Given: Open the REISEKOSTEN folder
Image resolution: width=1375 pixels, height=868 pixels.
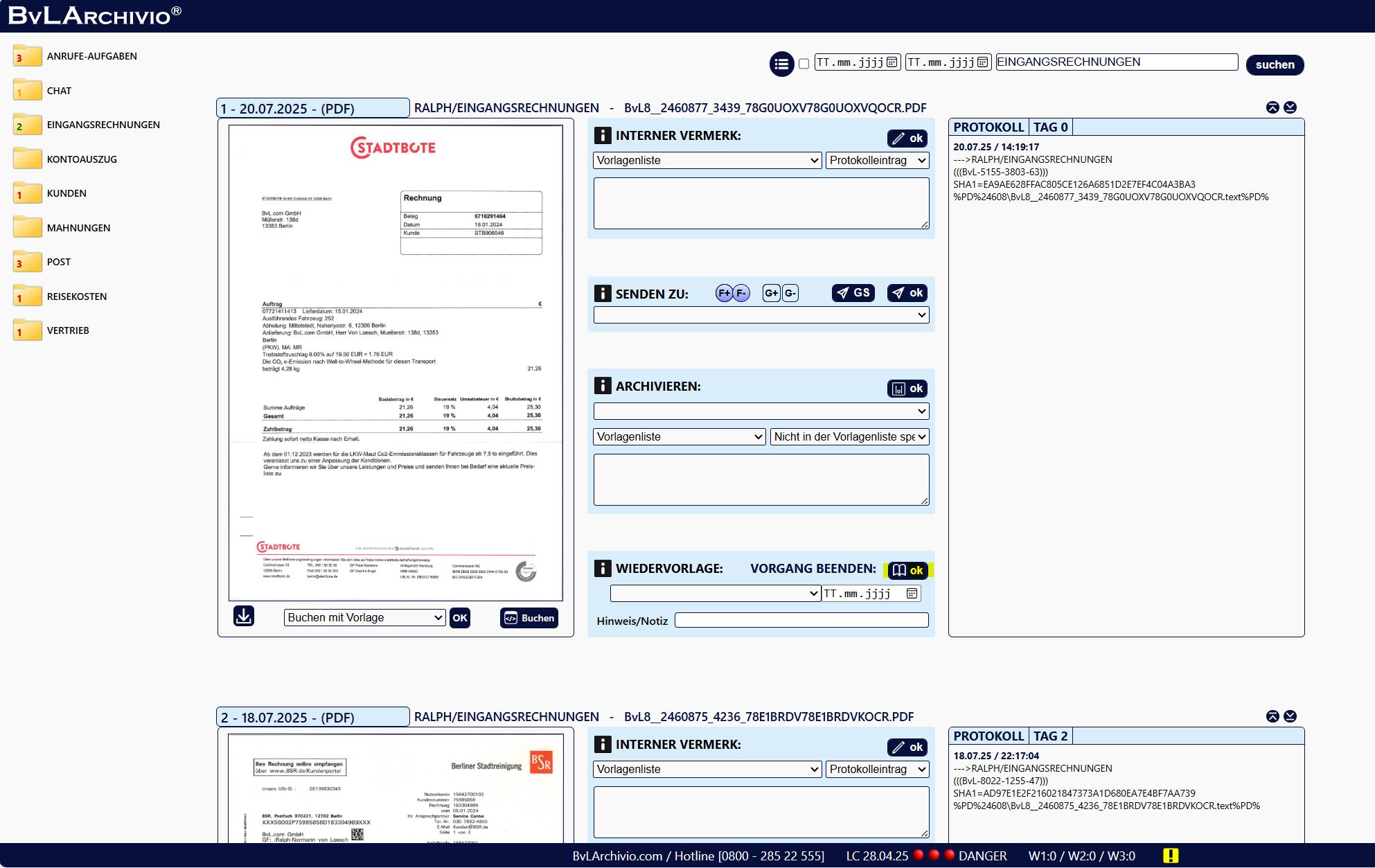Looking at the screenshot, I should (77, 296).
